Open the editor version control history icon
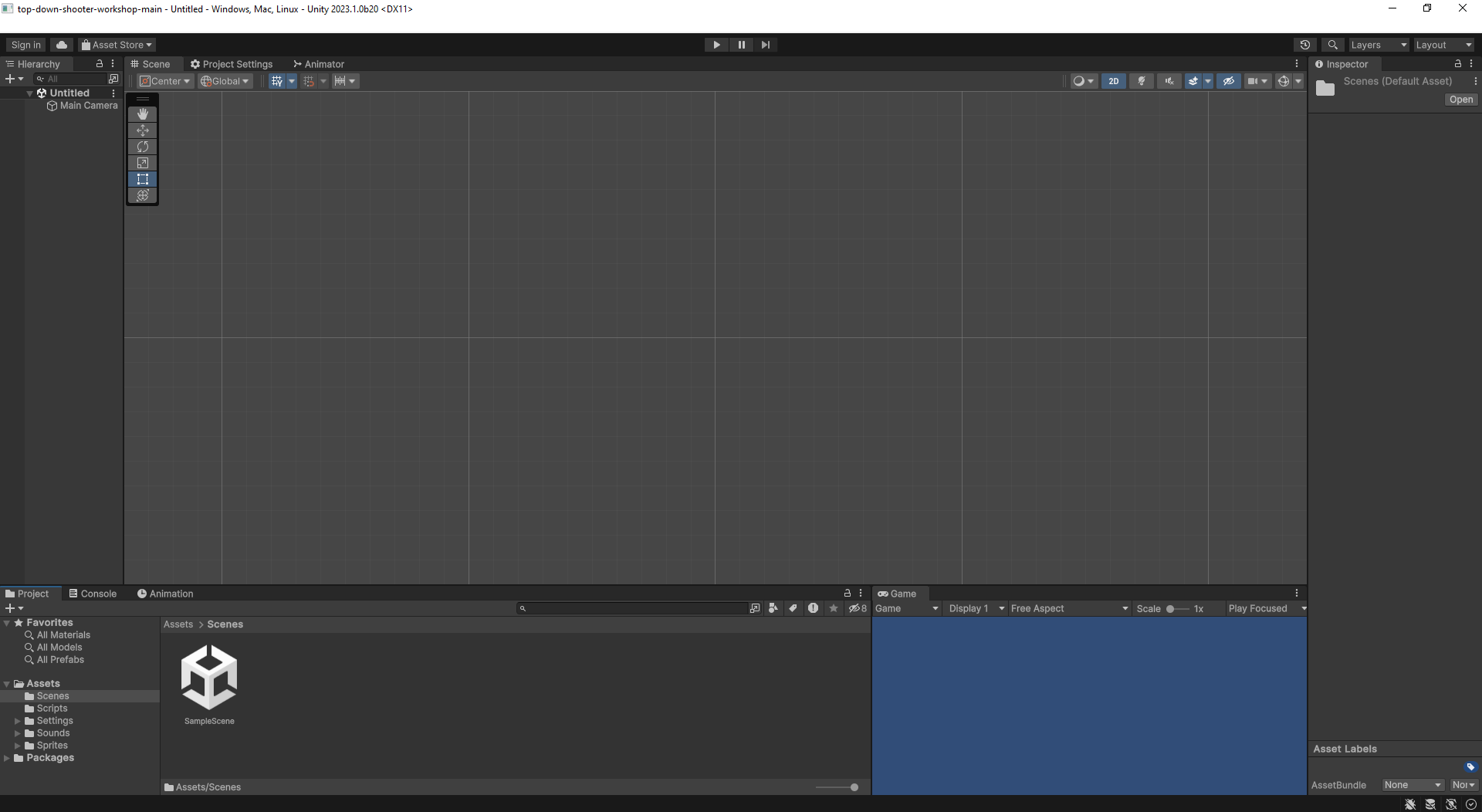 click(1305, 44)
